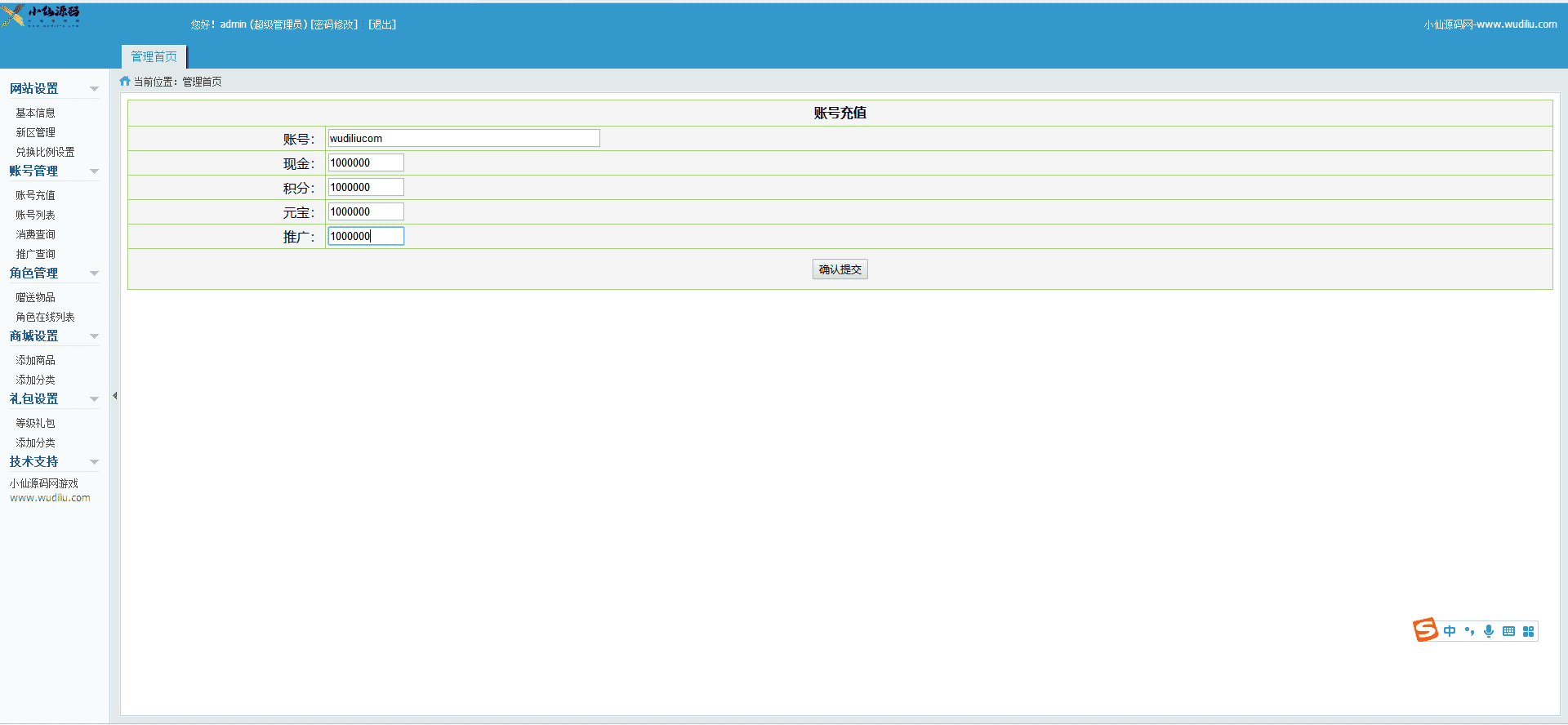Toggle the Chinese input mode indicator
1568x725 pixels.
[x=1450, y=631]
